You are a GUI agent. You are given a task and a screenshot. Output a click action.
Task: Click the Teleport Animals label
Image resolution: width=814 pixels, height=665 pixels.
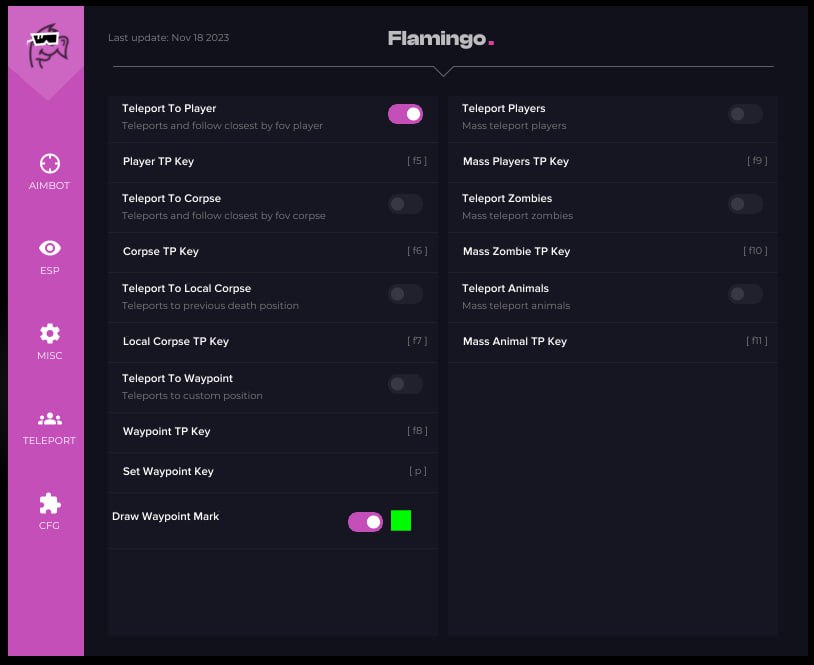(505, 288)
